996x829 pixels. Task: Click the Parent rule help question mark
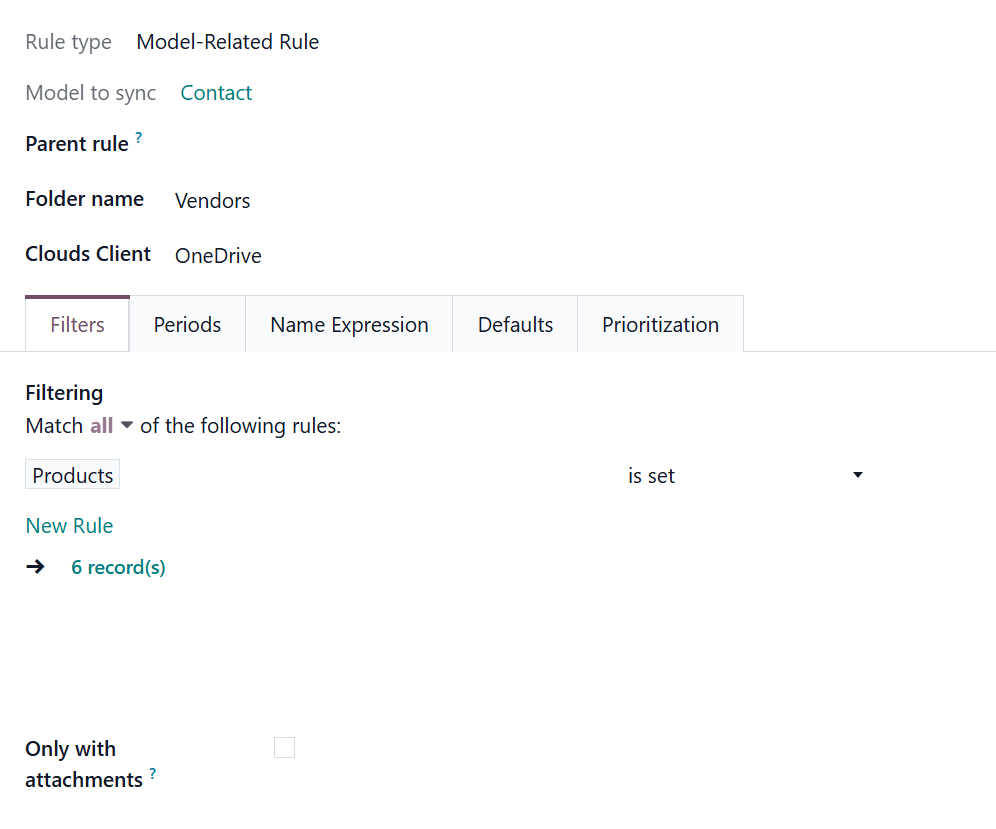[139, 138]
